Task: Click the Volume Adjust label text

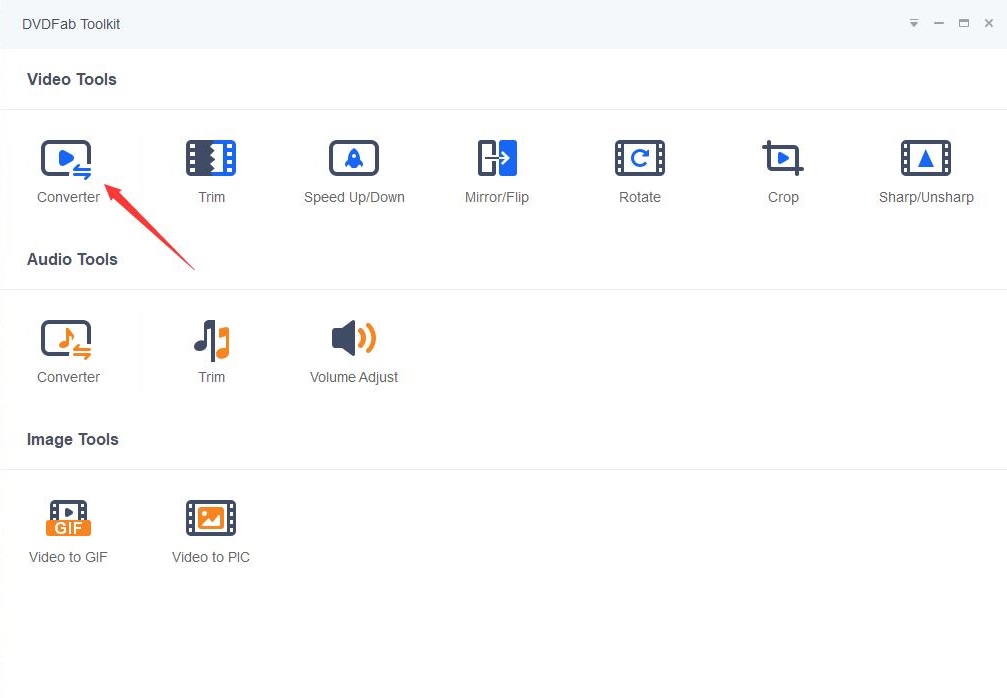Action: coord(354,377)
